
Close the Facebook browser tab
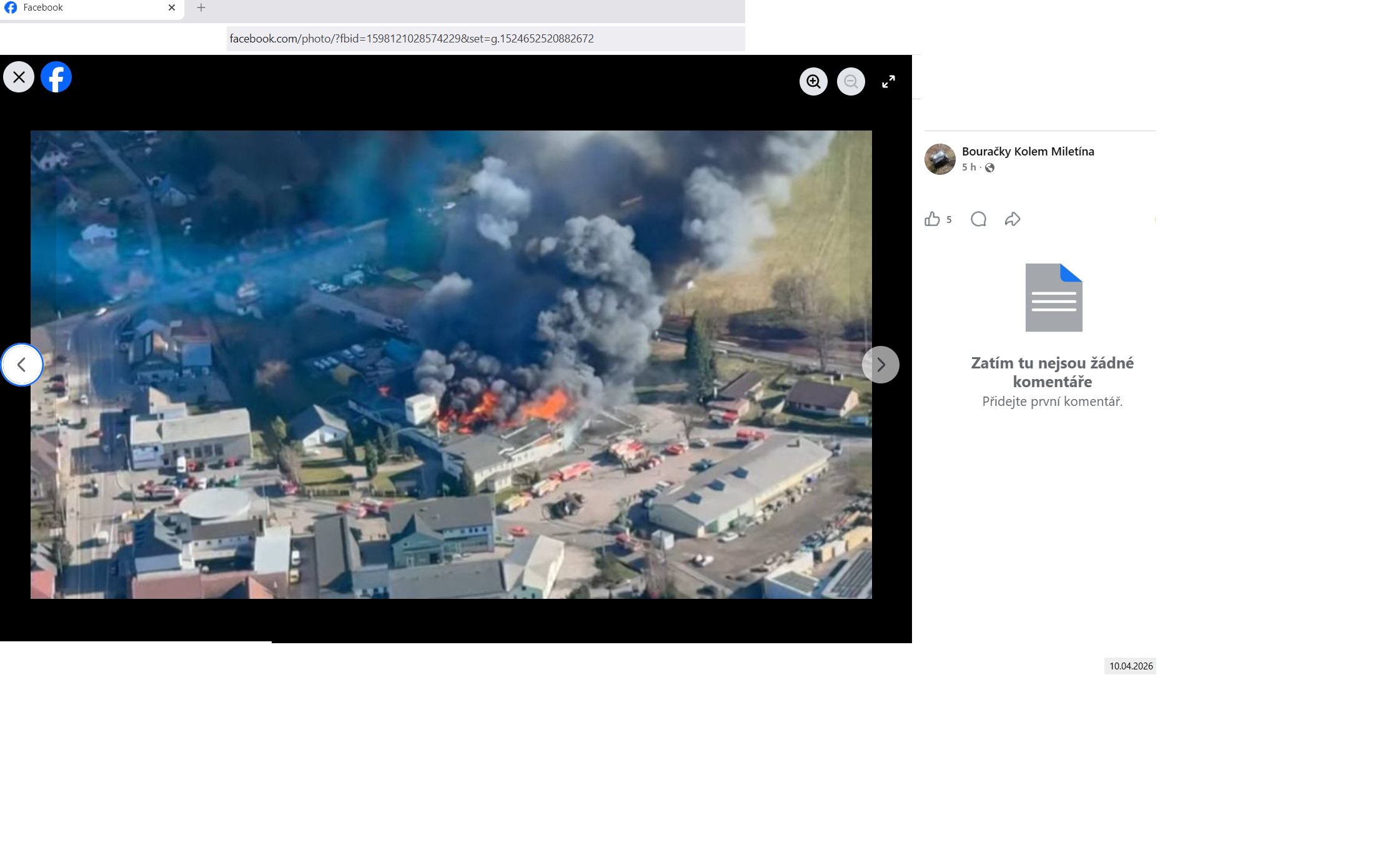172,7
